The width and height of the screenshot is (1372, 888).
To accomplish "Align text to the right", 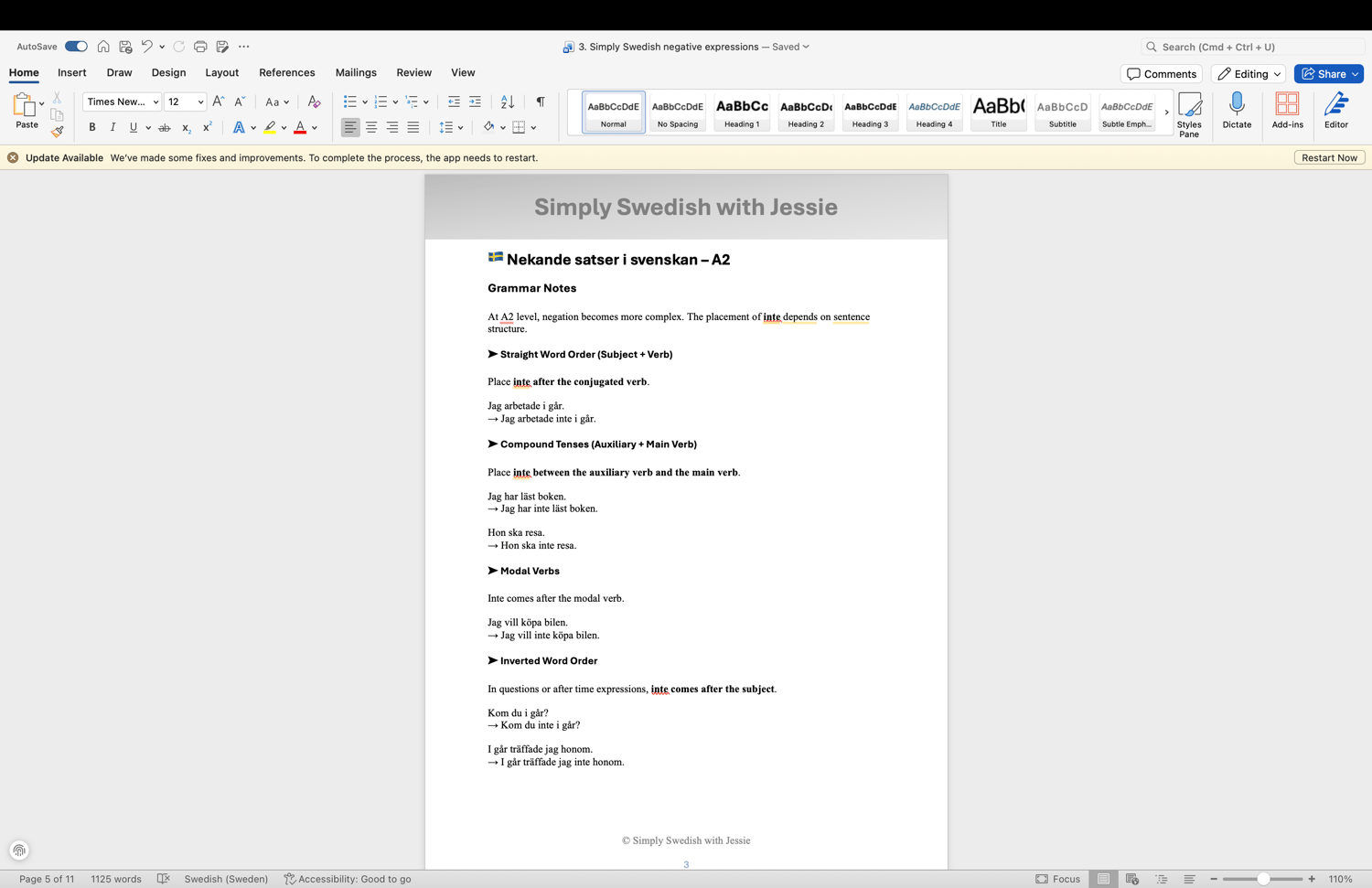I will (392, 128).
